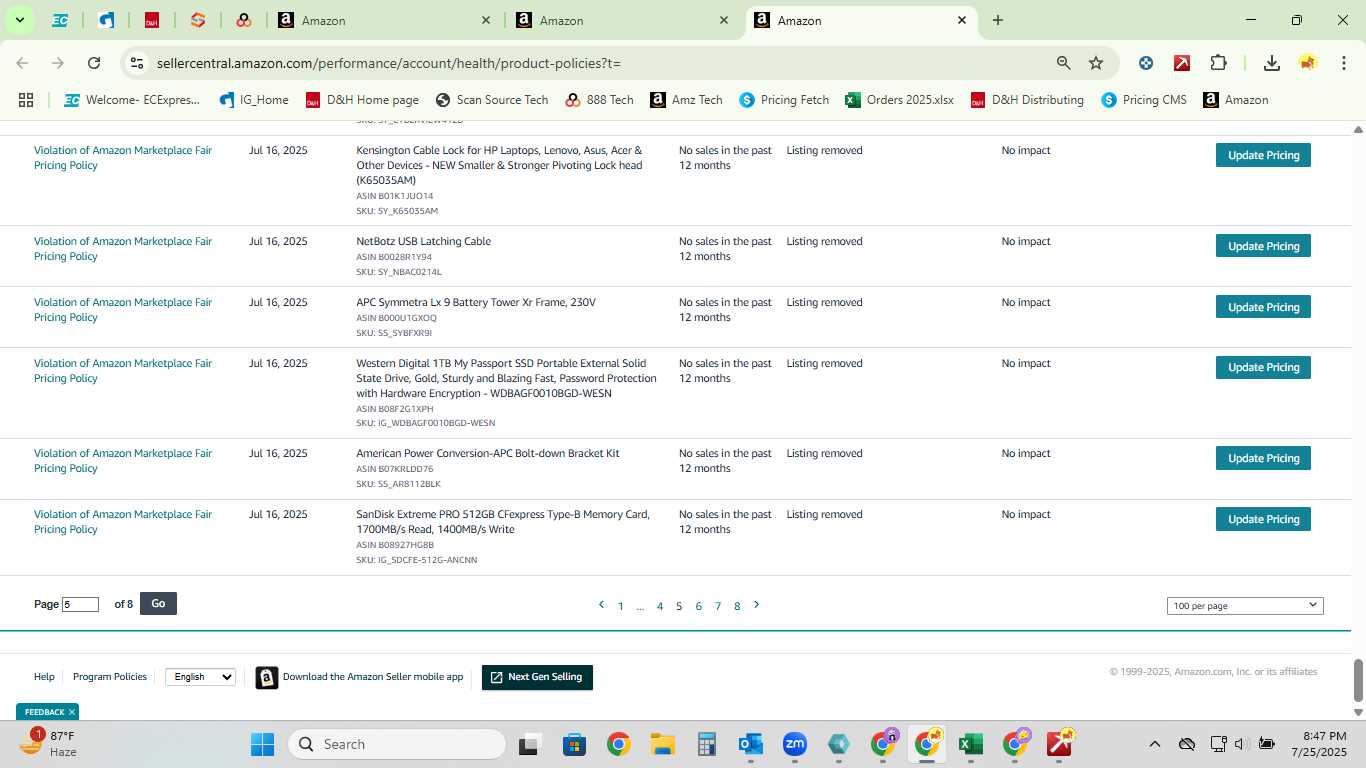Bookmark this page with star icon

tap(1096, 63)
